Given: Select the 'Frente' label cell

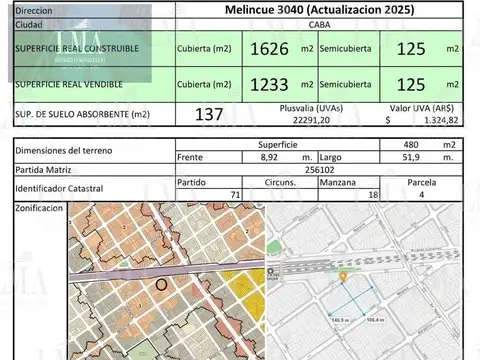Looking at the screenshot, I should click(209, 157).
